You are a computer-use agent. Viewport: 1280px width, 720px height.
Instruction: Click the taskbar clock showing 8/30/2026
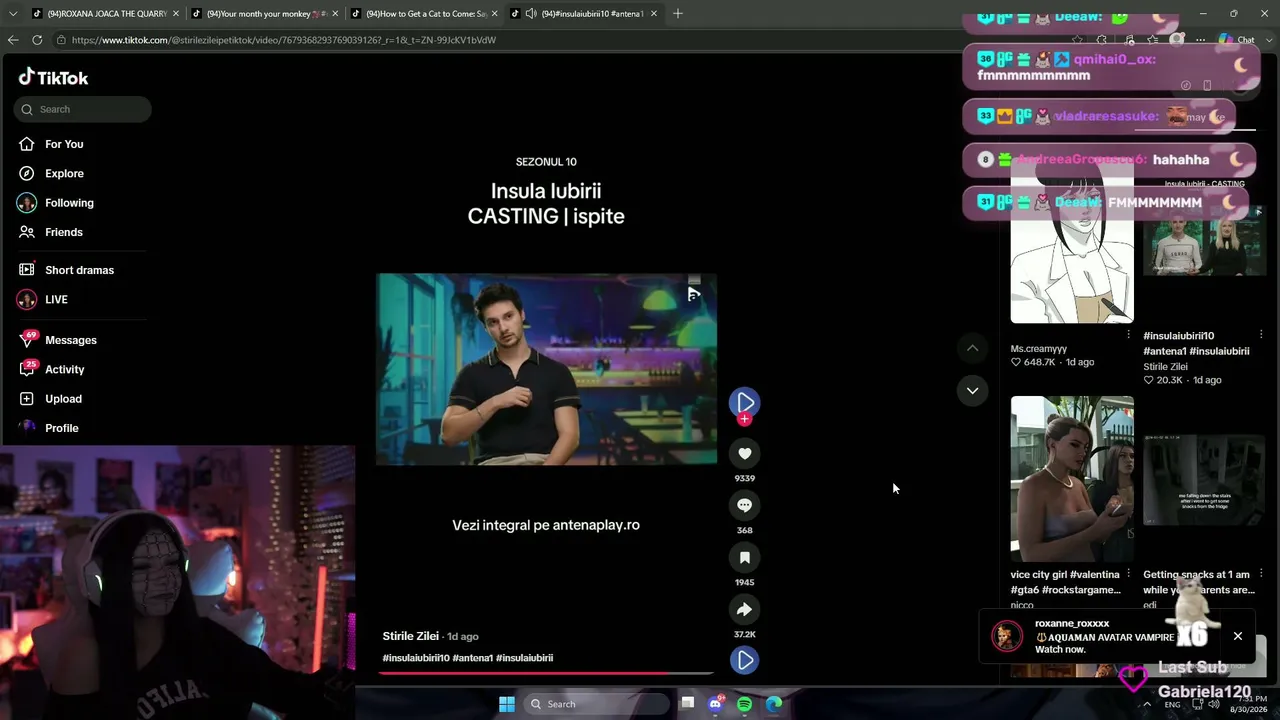tap(1246, 704)
